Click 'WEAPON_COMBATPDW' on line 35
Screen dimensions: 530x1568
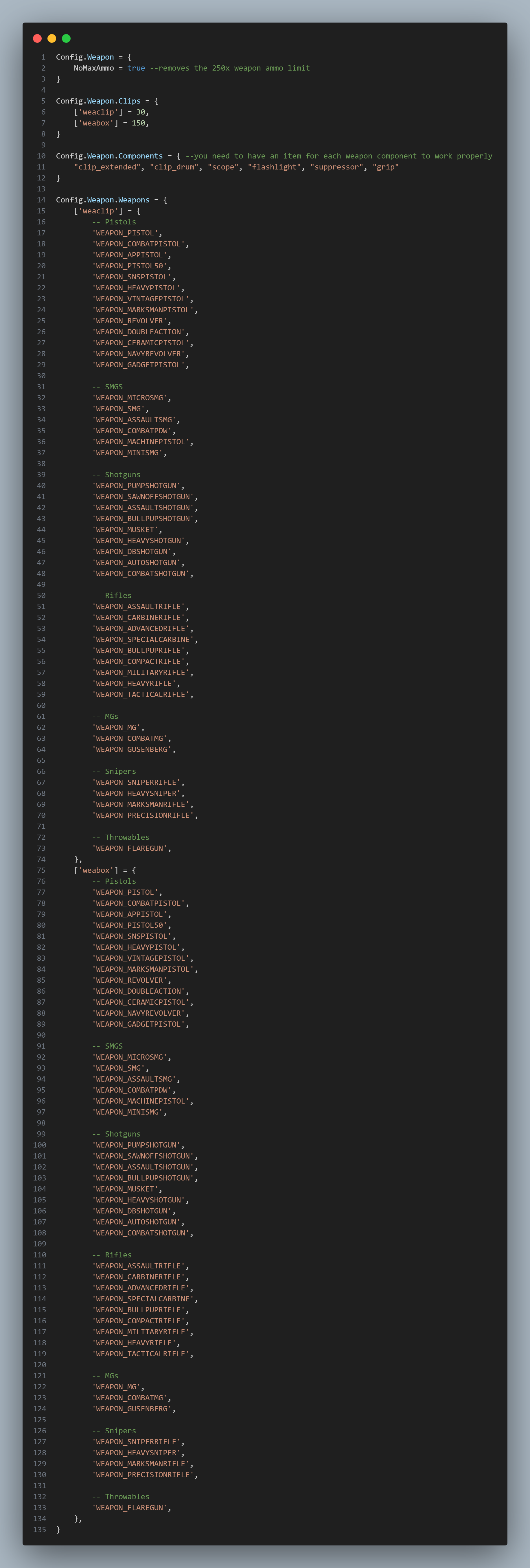(x=132, y=430)
